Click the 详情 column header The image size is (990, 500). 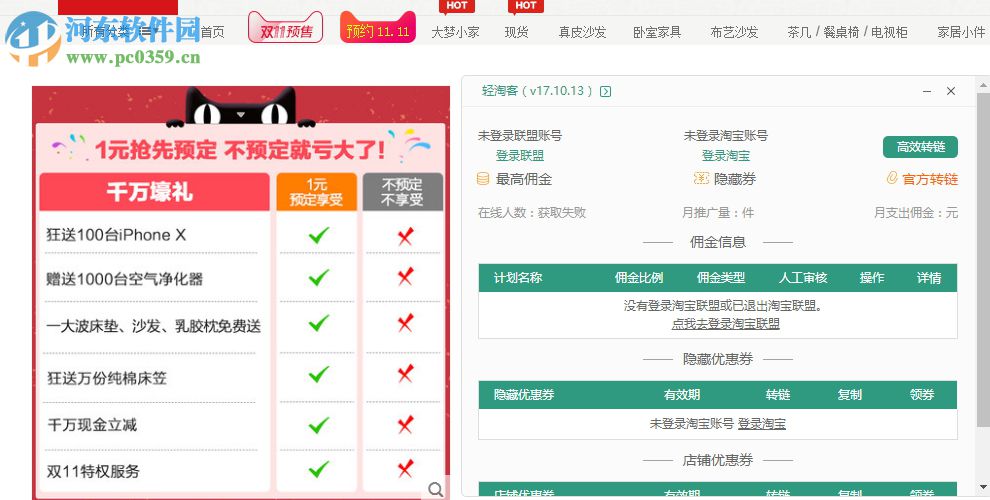[x=929, y=278]
